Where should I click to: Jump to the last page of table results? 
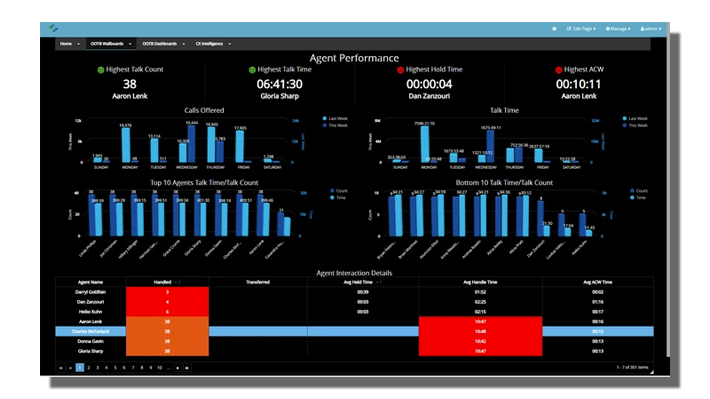[x=187, y=368]
